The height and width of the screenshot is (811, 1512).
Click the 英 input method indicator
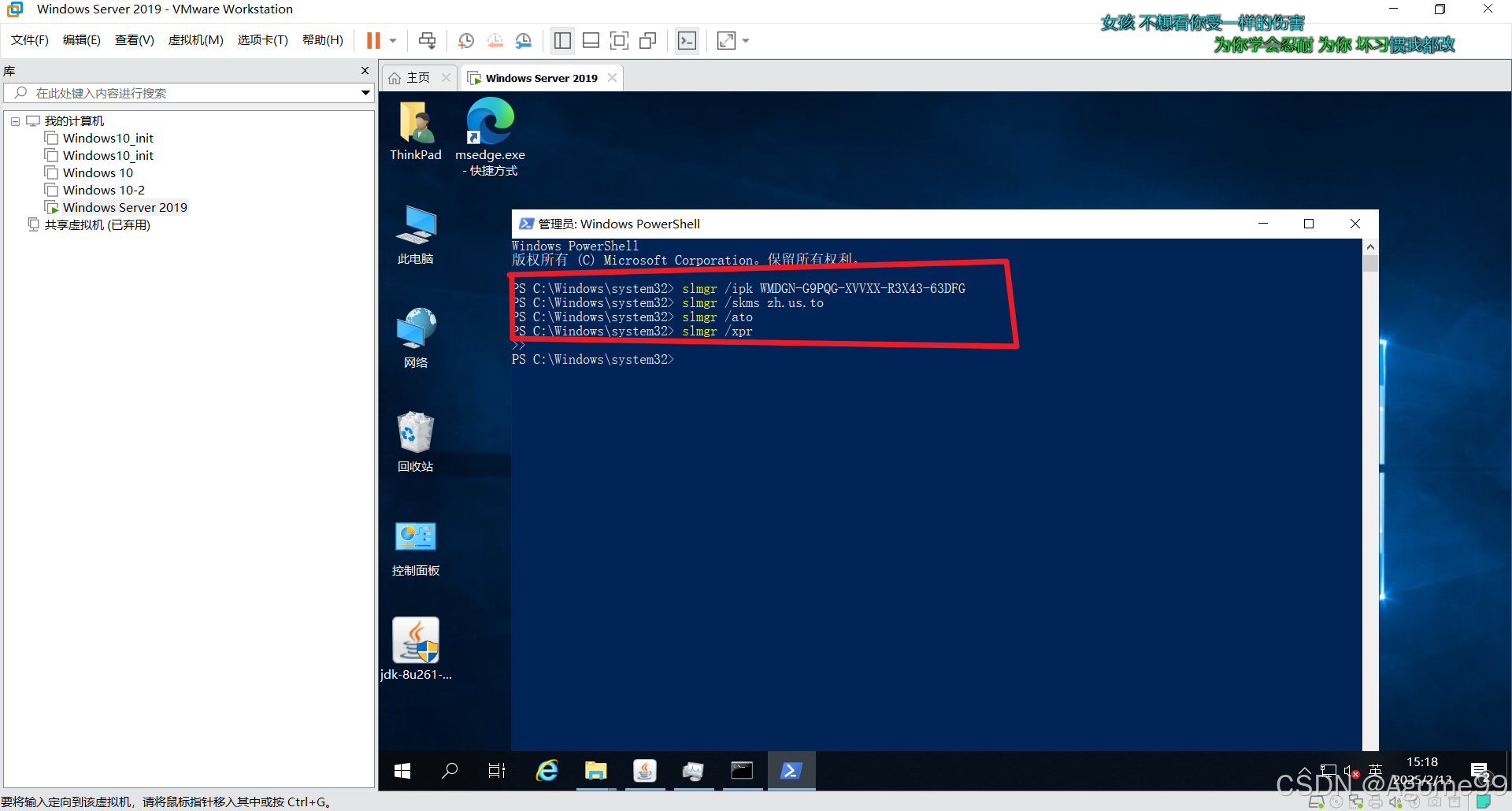click(1375, 771)
